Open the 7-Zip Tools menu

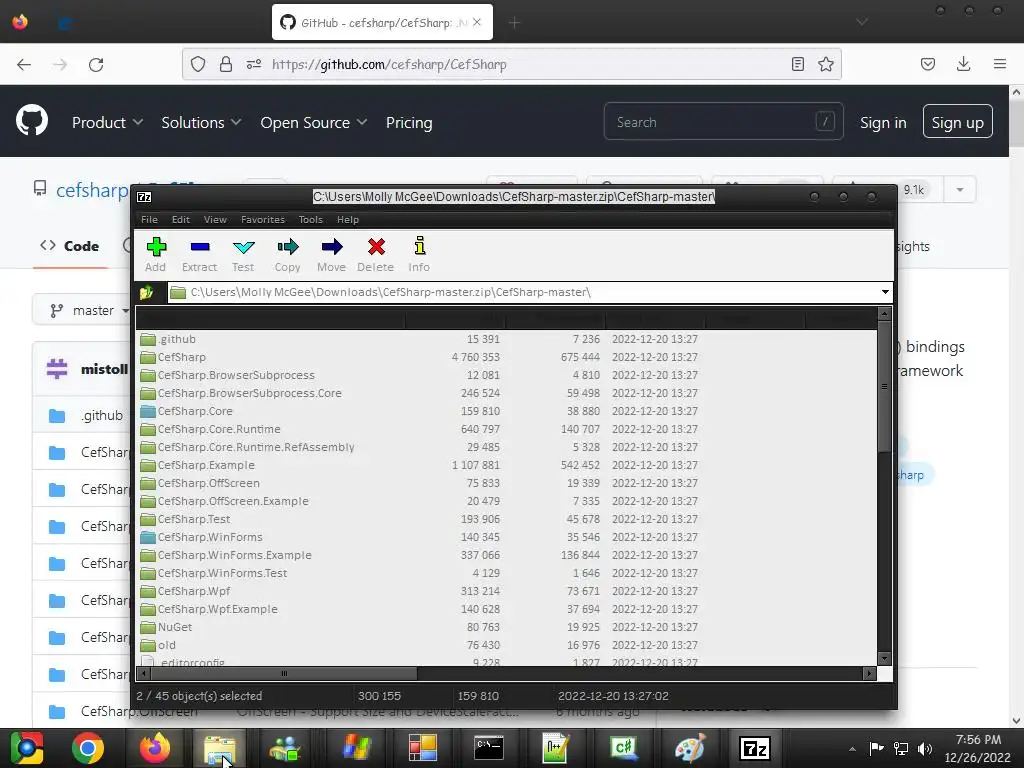[x=310, y=219]
